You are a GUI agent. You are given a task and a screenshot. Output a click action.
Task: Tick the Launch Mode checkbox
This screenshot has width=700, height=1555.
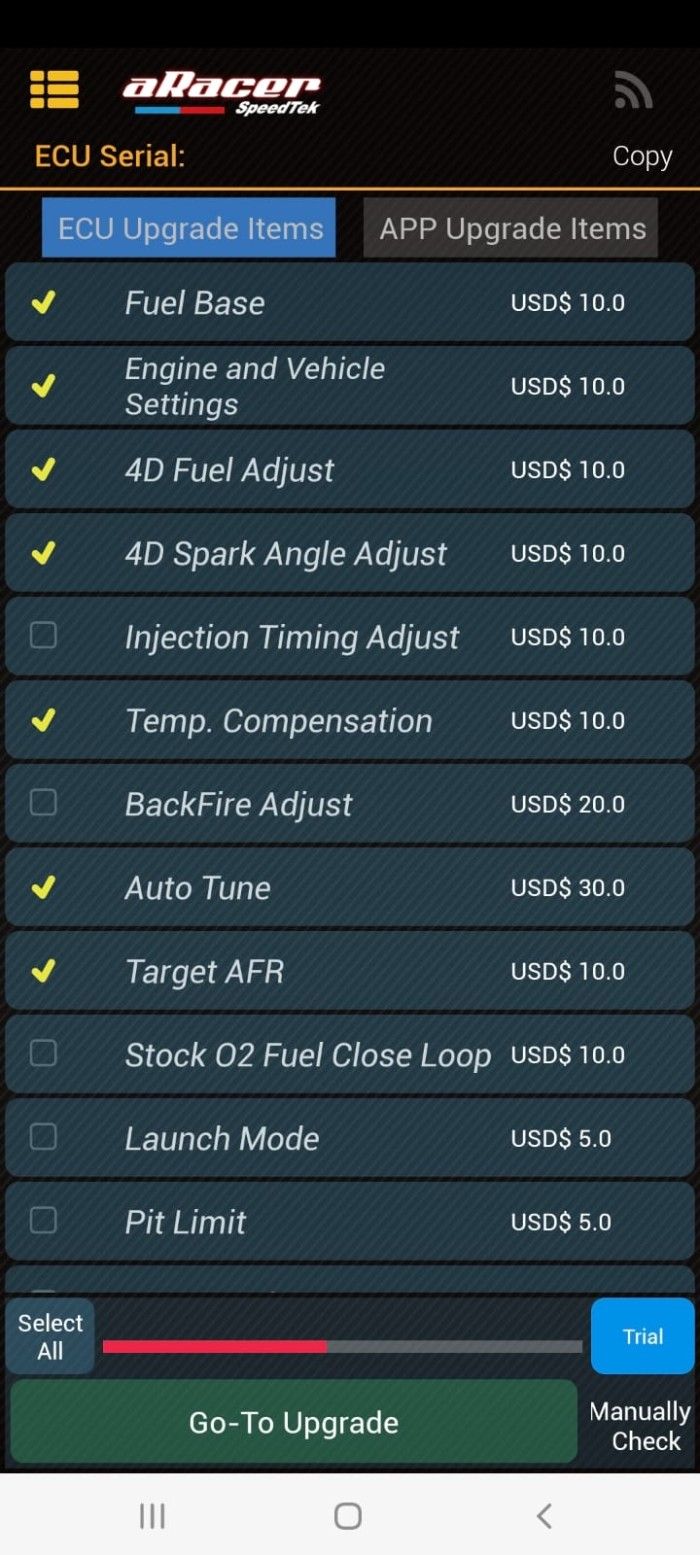[x=43, y=1137]
